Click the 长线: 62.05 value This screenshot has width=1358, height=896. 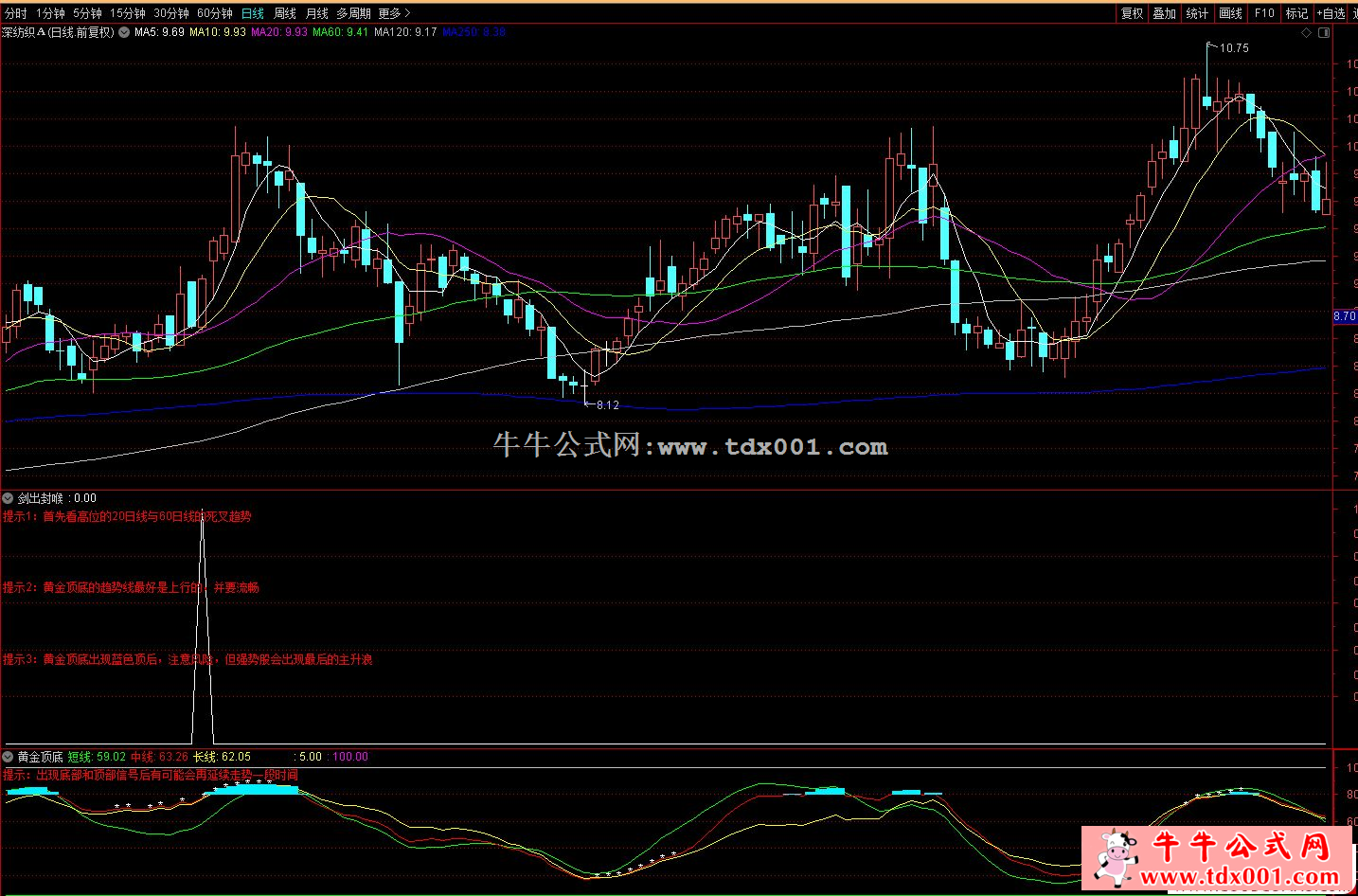pos(222,757)
